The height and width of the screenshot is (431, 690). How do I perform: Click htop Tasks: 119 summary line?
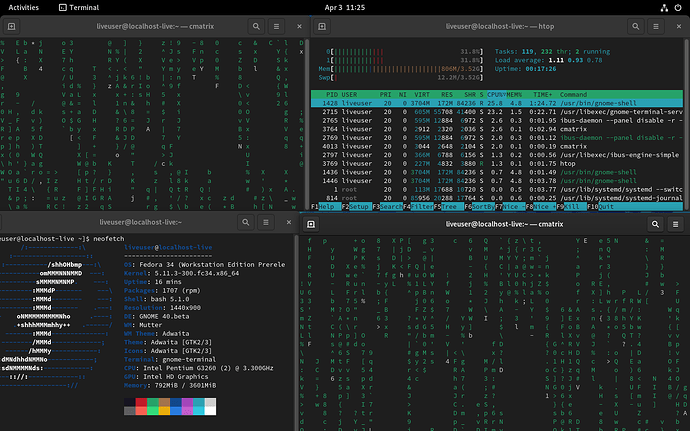coord(552,52)
